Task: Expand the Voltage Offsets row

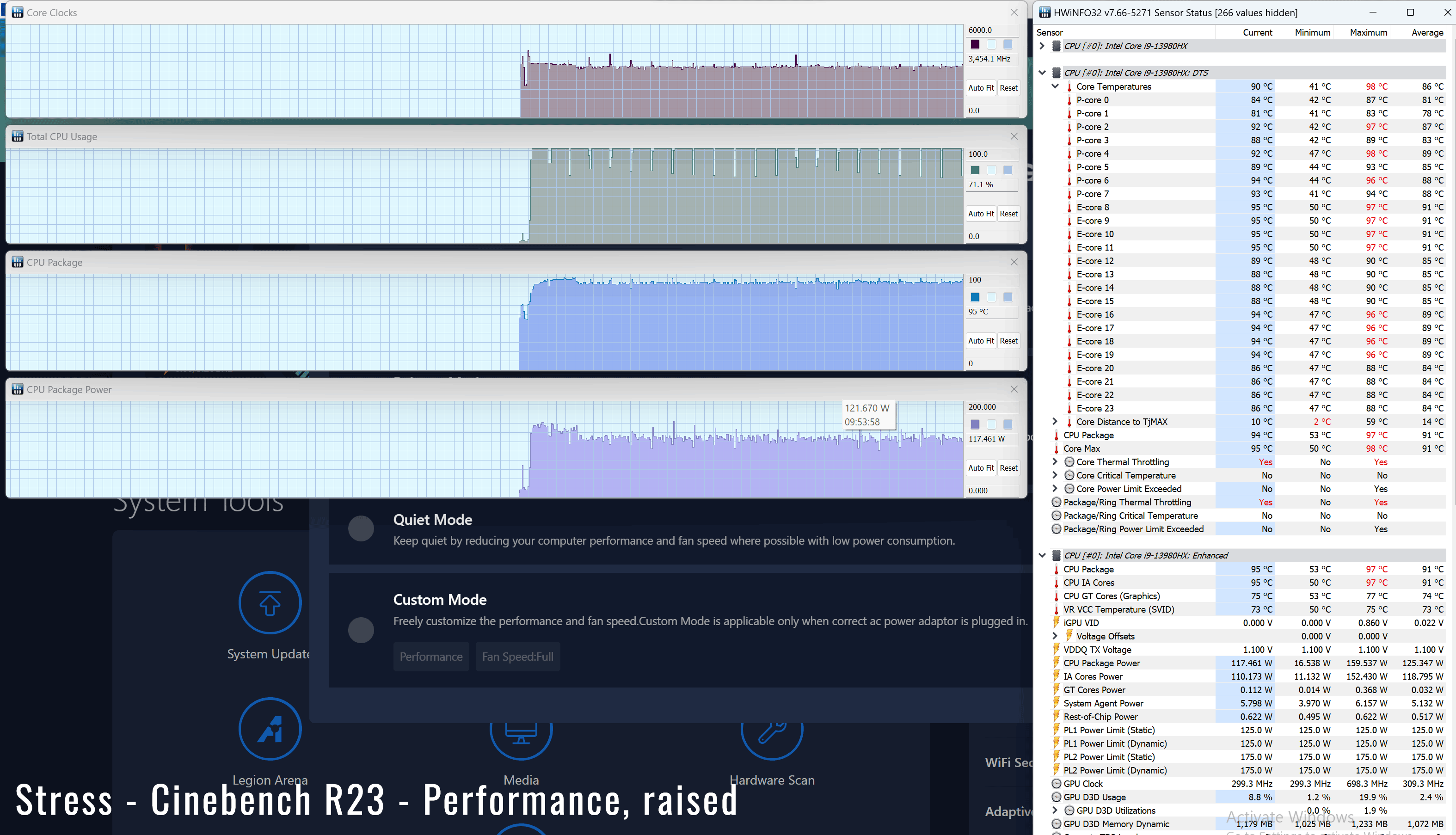Action: 1055,636
